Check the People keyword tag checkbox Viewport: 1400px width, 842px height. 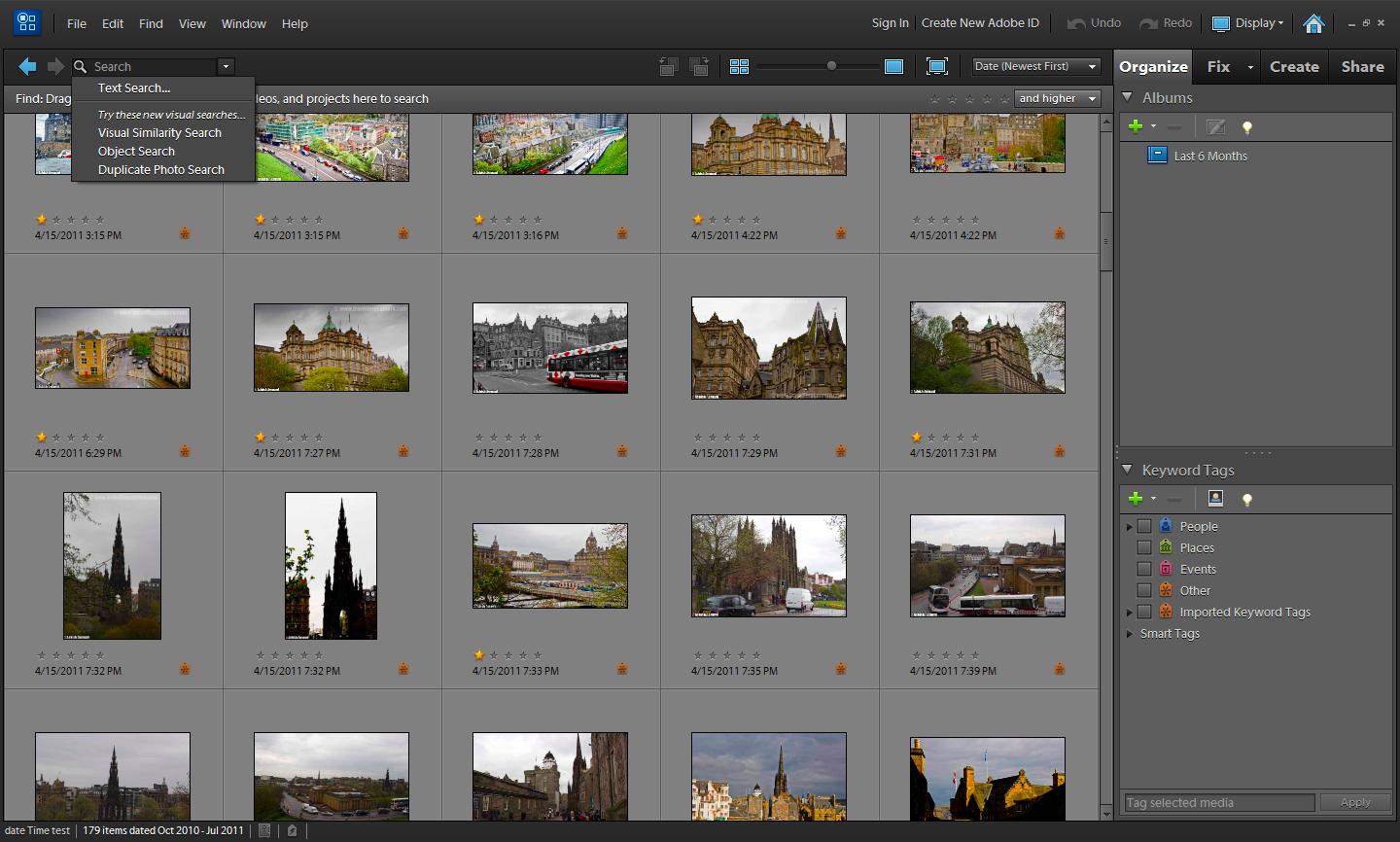1144,526
